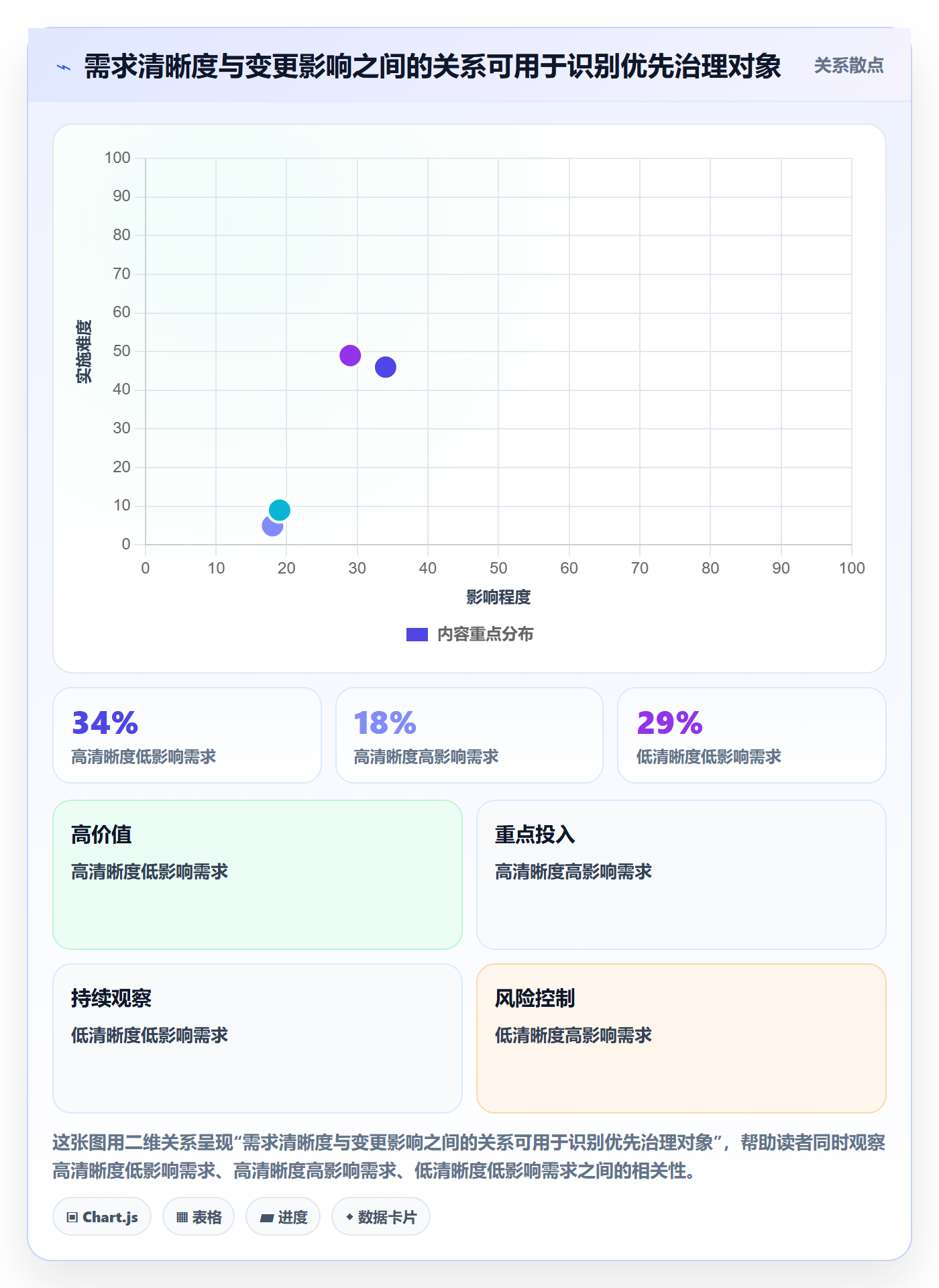Toggle the 内容重点分布 legend color swatch
The height and width of the screenshot is (1288, 939).
417,635
